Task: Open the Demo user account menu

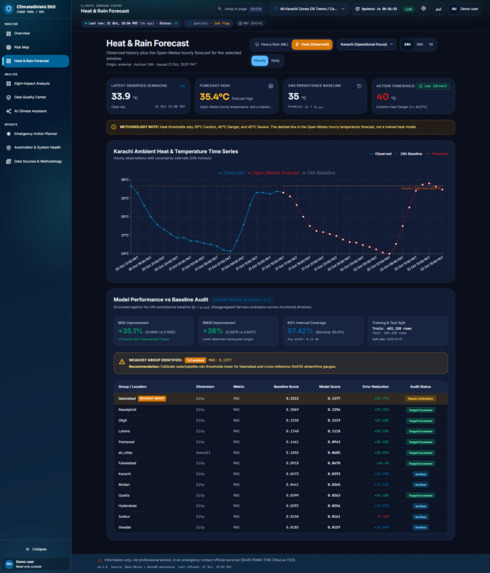Action: pyautogui.click(x=465, y=9)
